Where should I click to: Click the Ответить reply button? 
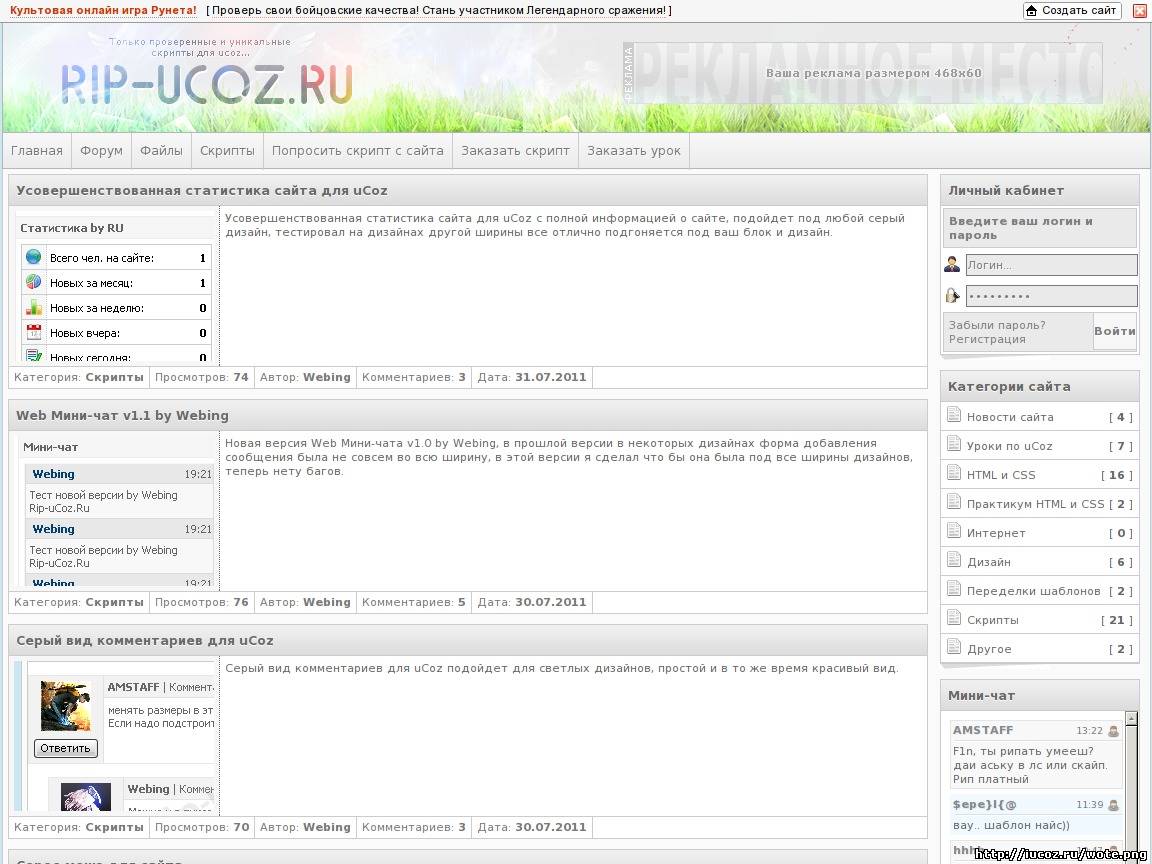coord(65,748)
